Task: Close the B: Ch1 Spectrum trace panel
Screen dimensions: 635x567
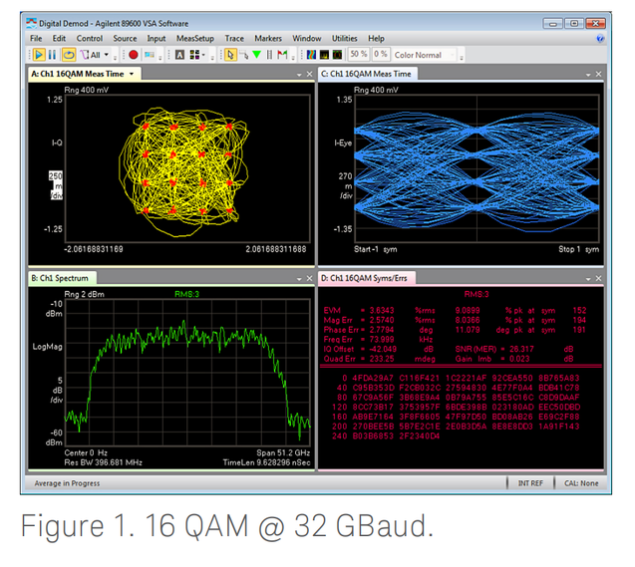Action: pos(308,278)
